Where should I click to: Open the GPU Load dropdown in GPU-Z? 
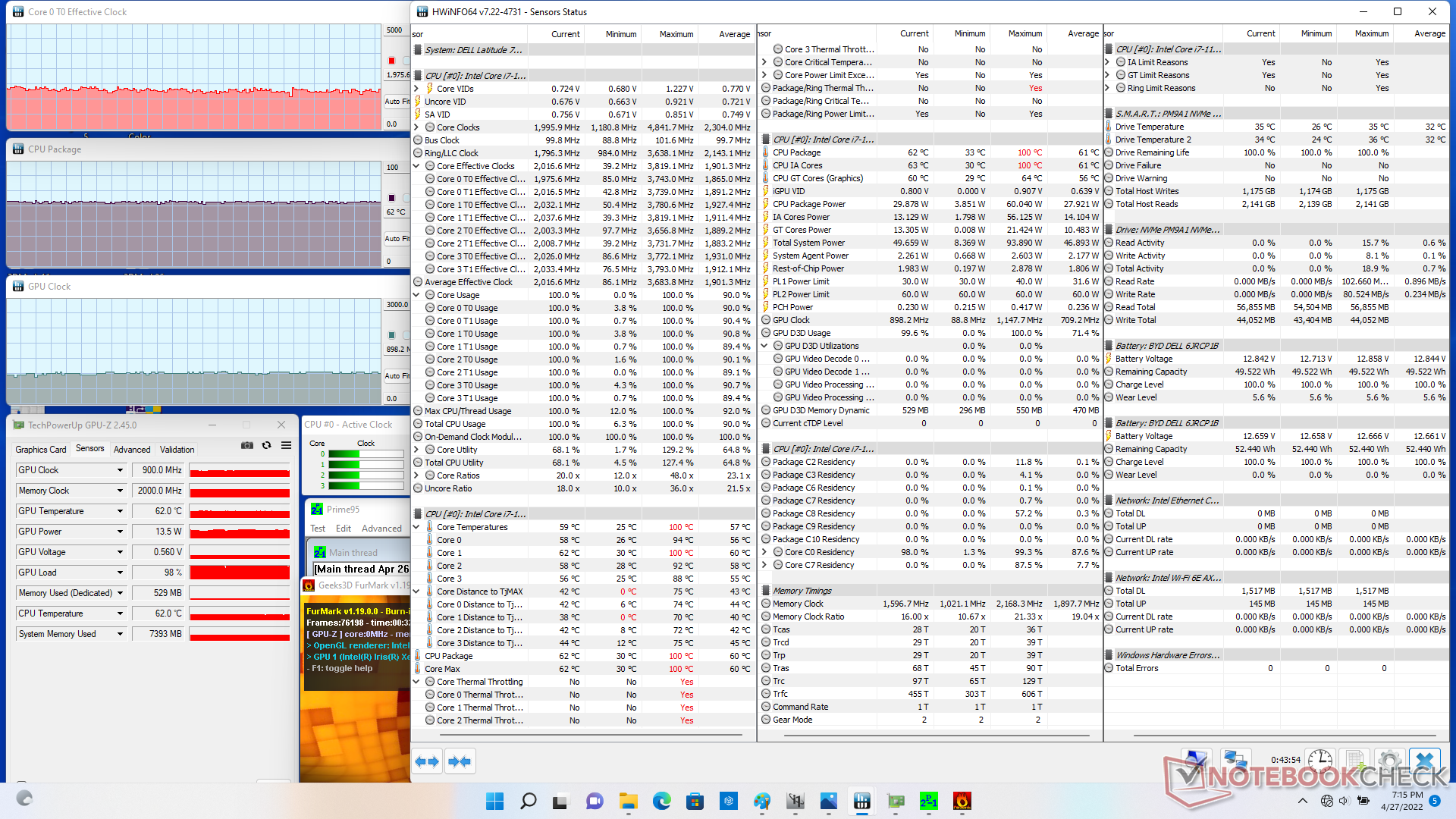[x=120, y=573]
